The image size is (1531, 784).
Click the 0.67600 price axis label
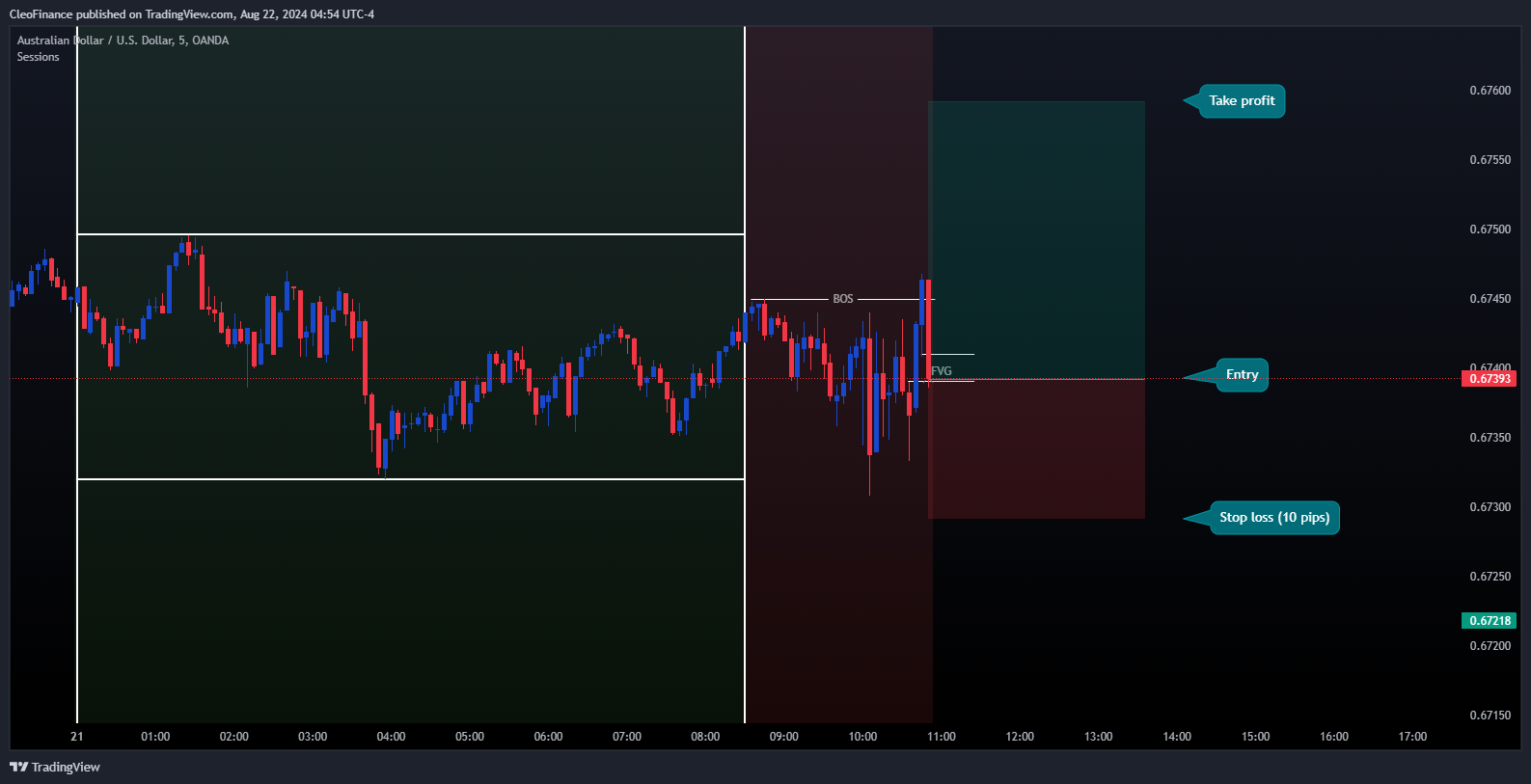coord(1490,91)
